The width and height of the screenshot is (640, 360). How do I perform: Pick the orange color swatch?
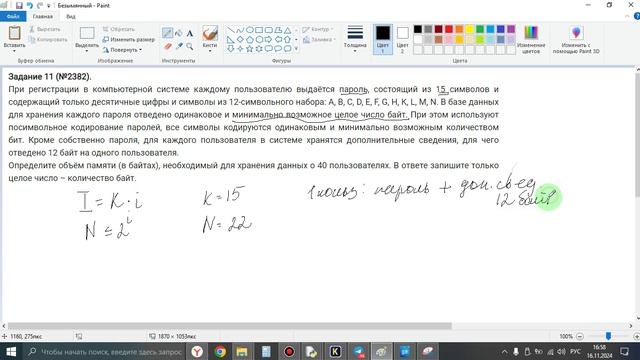(x=459, y=29)
